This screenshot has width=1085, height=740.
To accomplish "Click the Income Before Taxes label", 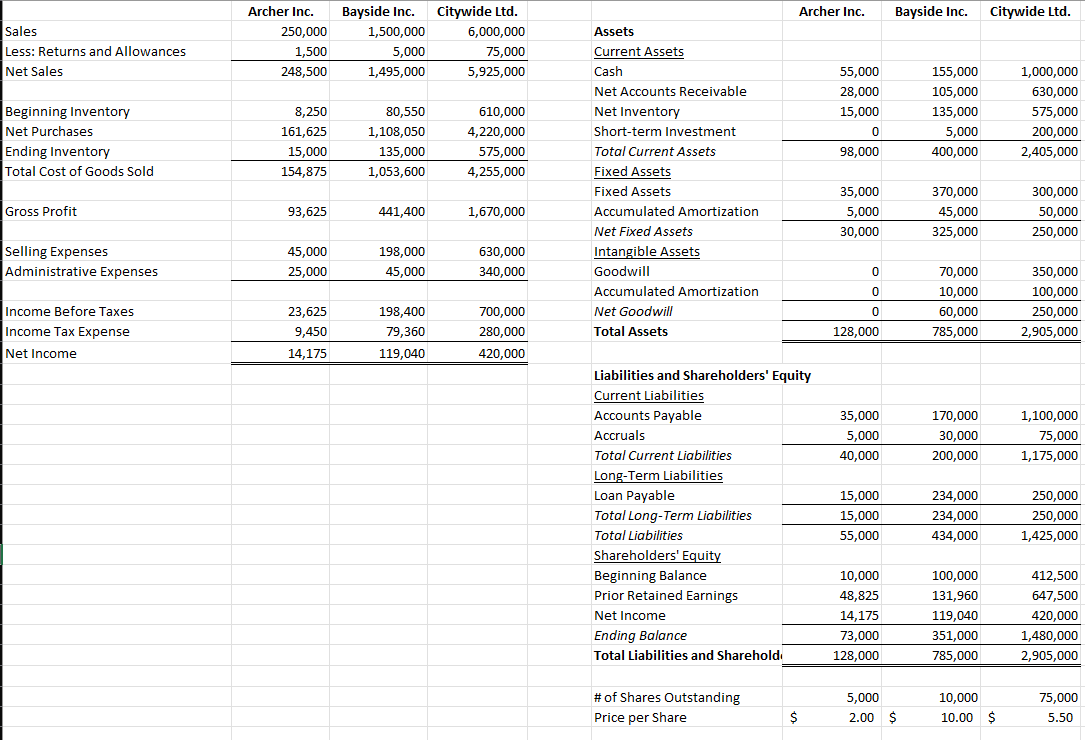I will point(69,312).
